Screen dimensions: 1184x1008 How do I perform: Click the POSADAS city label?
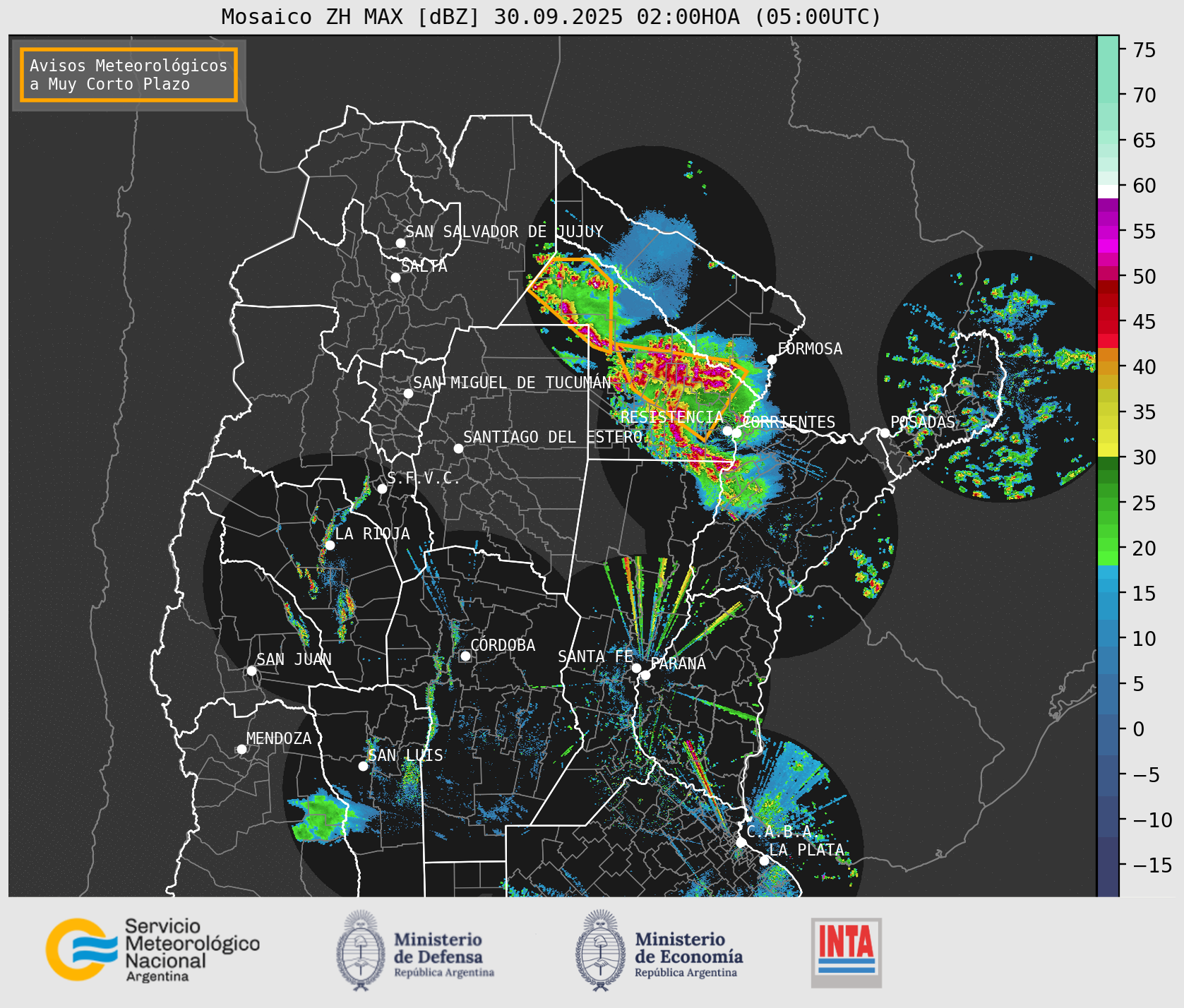click(x=923, y=422)
